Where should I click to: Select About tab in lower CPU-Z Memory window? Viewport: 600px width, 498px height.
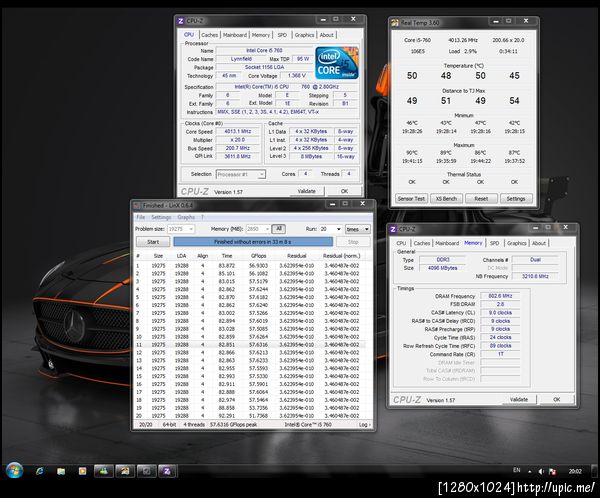pos(539,243)
